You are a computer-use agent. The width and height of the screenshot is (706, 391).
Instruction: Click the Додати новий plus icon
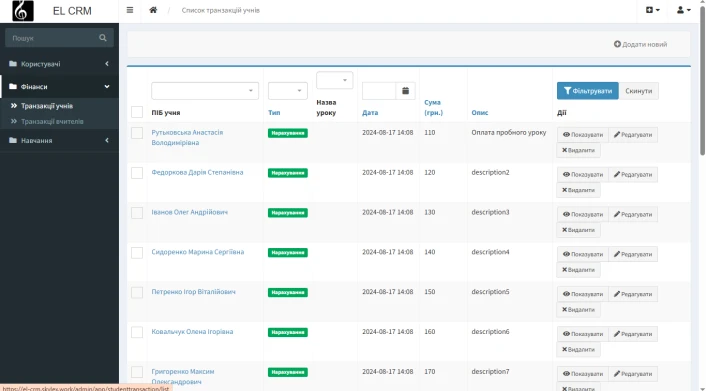tap(617, 44)
